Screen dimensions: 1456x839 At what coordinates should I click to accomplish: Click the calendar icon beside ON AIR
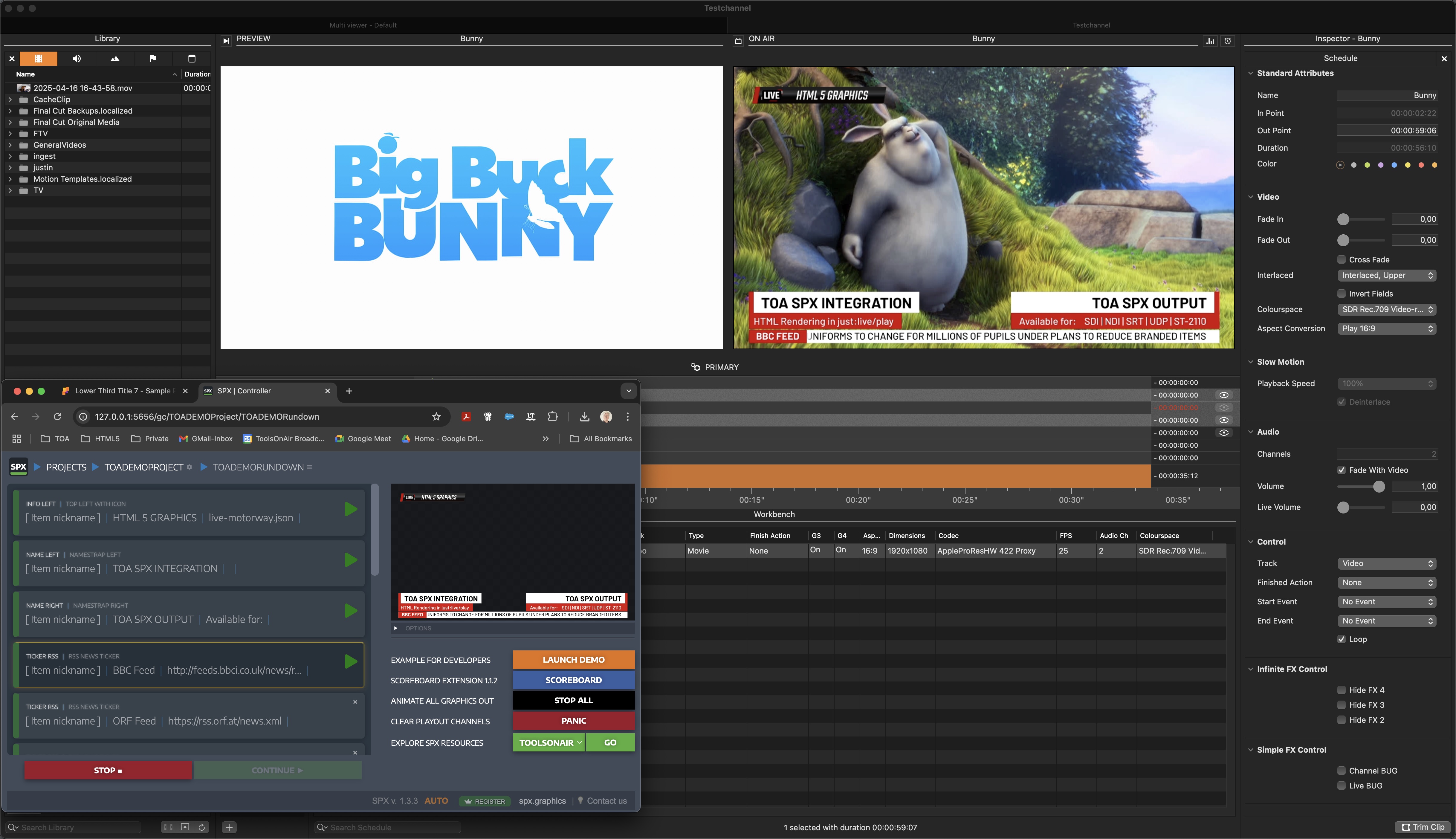click(738, 40)
